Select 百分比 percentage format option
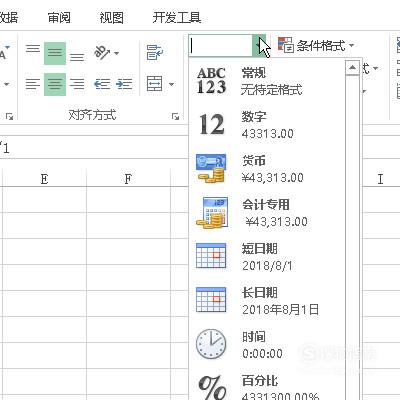The image size is (400, 400). coord(267,384)
